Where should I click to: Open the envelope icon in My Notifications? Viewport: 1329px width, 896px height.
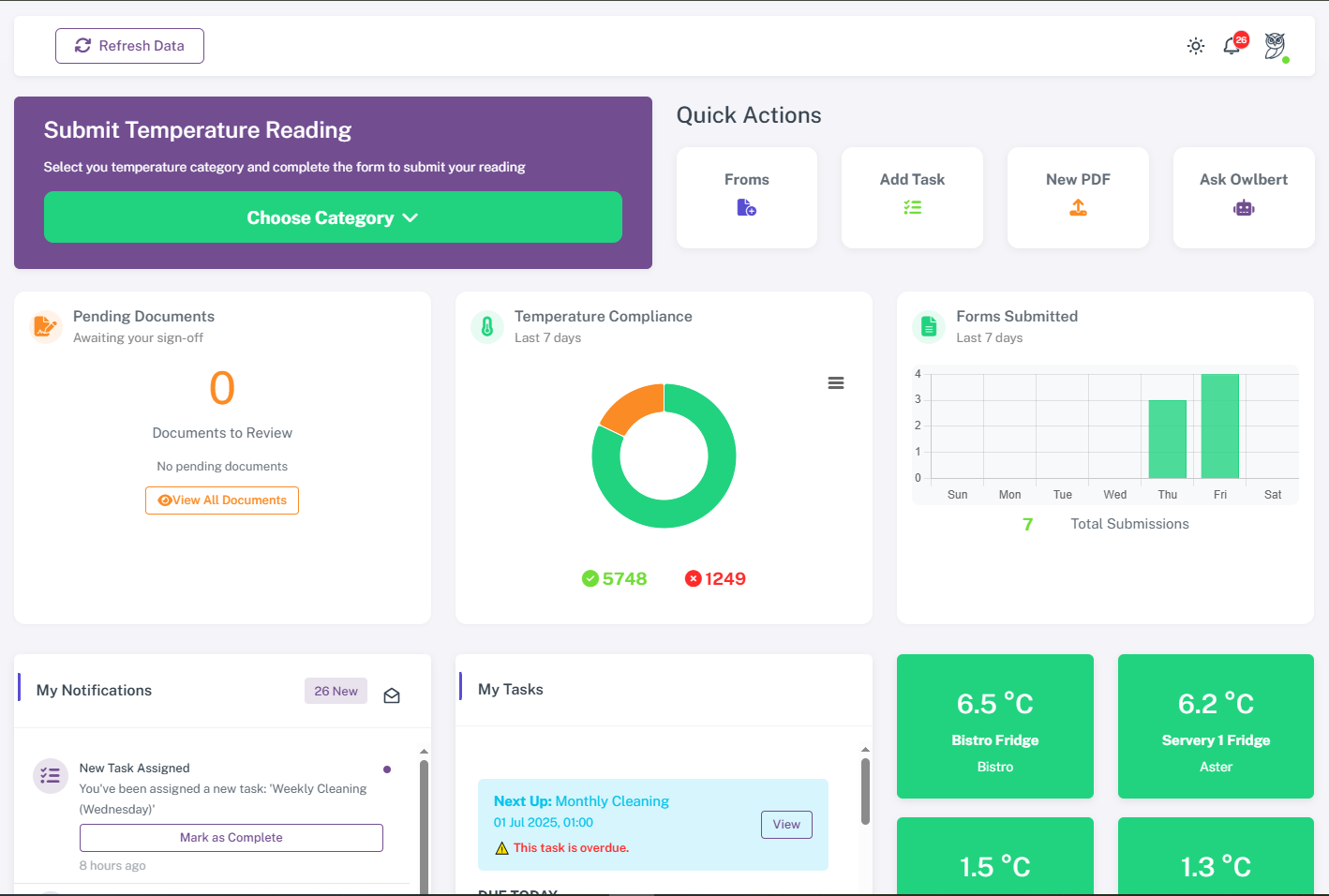click(x=392, y=695)
